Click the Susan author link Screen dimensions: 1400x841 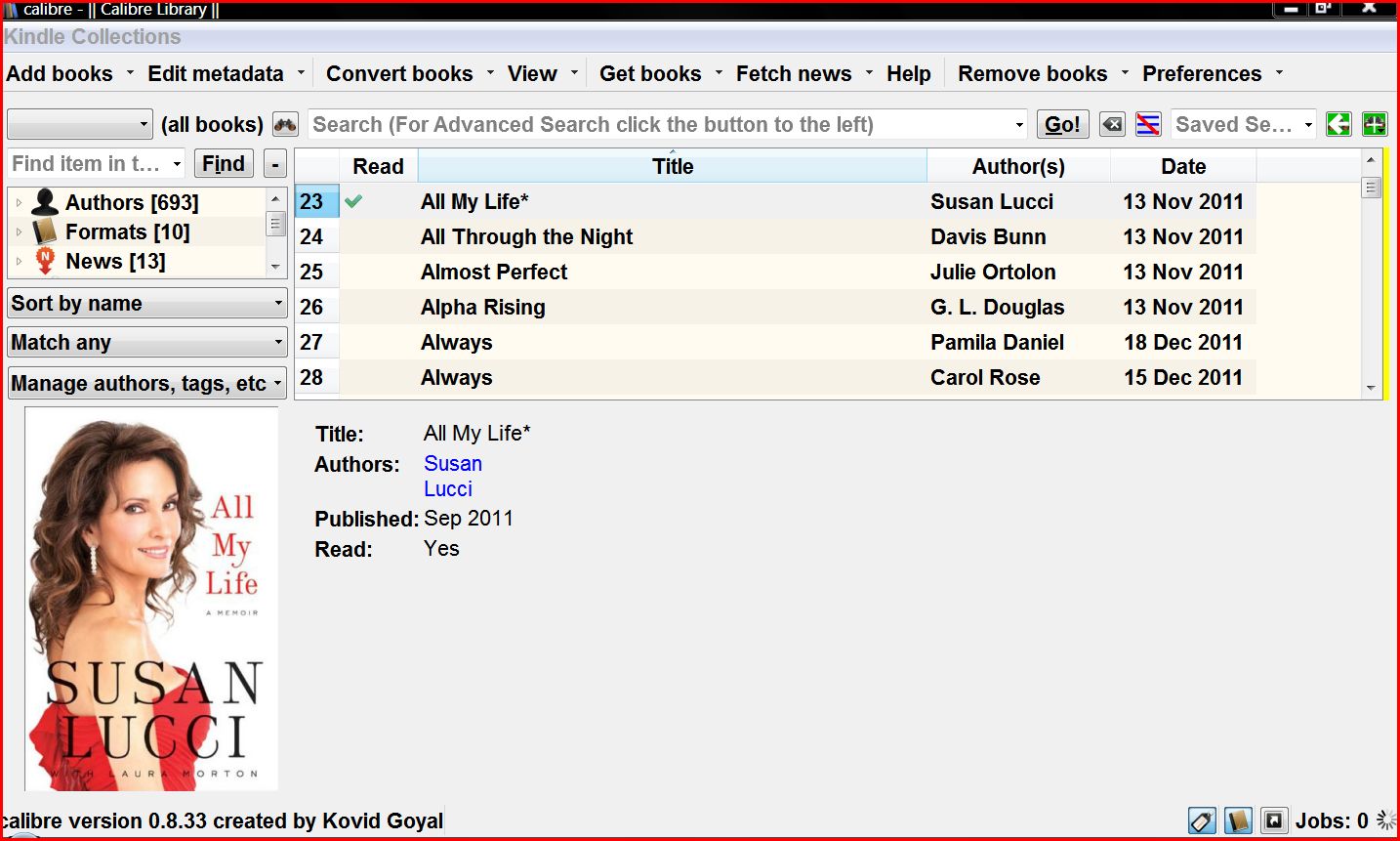pyautogui.click(x=452, y=463)
